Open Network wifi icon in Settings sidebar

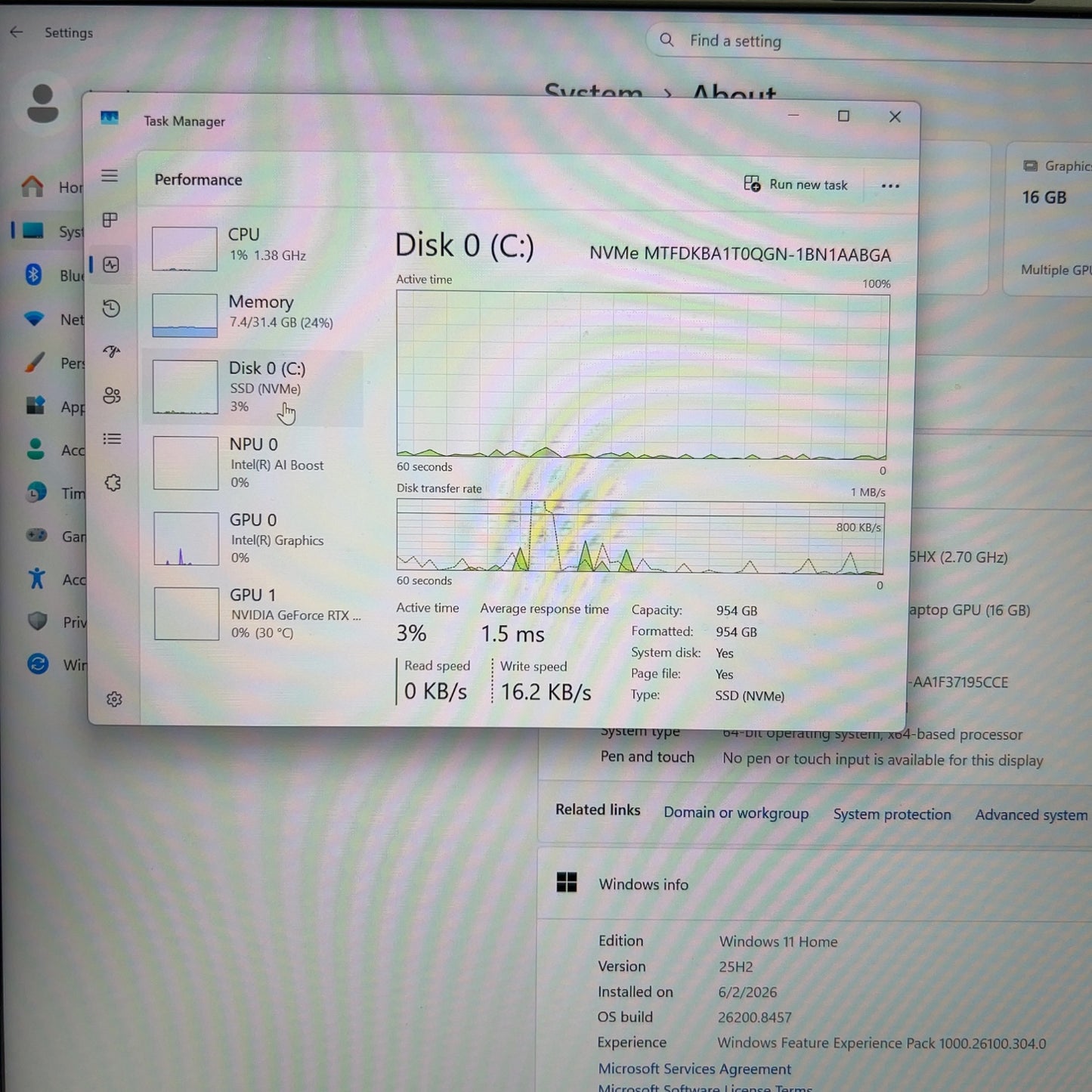34,318
